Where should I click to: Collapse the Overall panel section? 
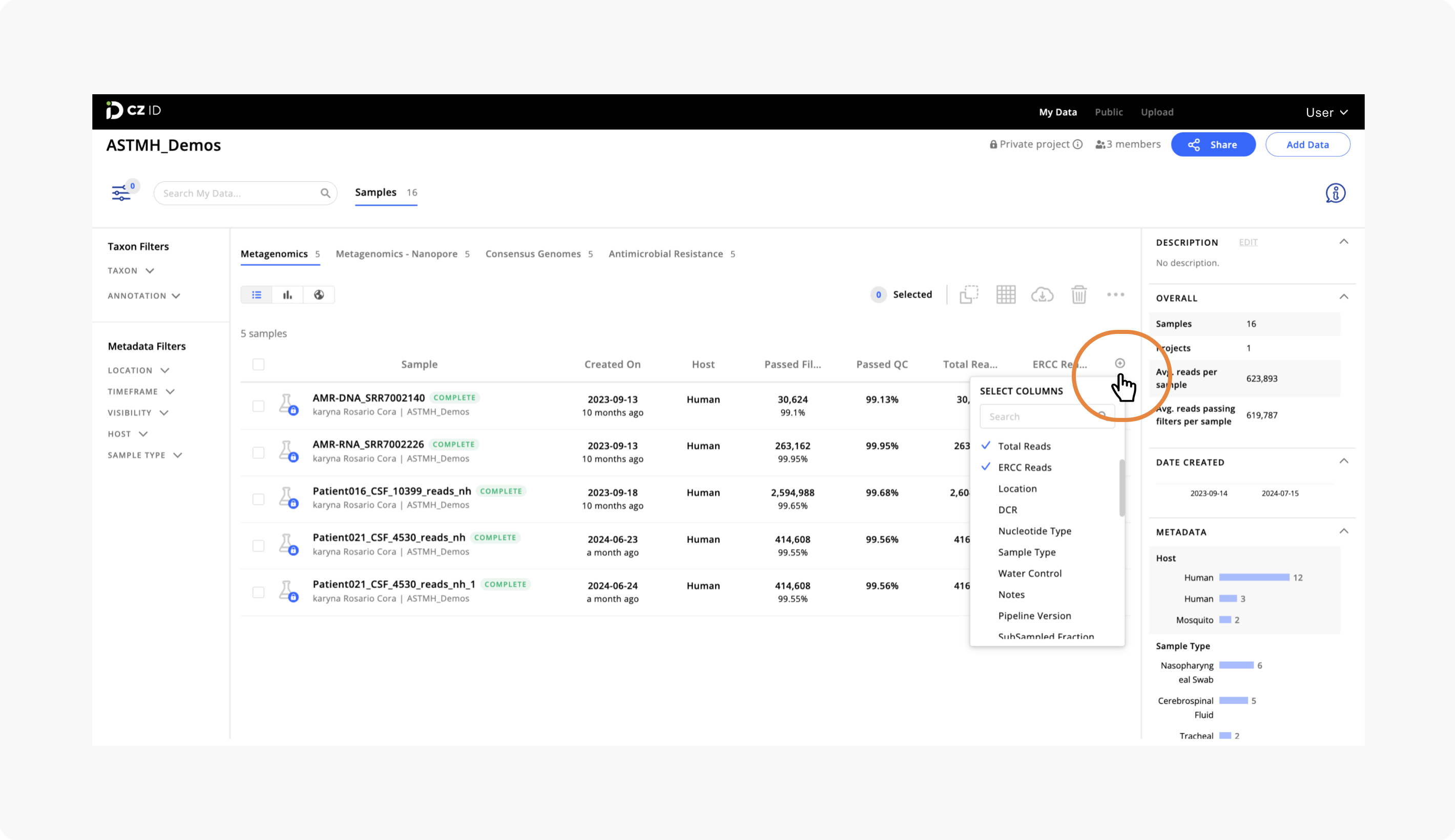[x=1345, y=297]
